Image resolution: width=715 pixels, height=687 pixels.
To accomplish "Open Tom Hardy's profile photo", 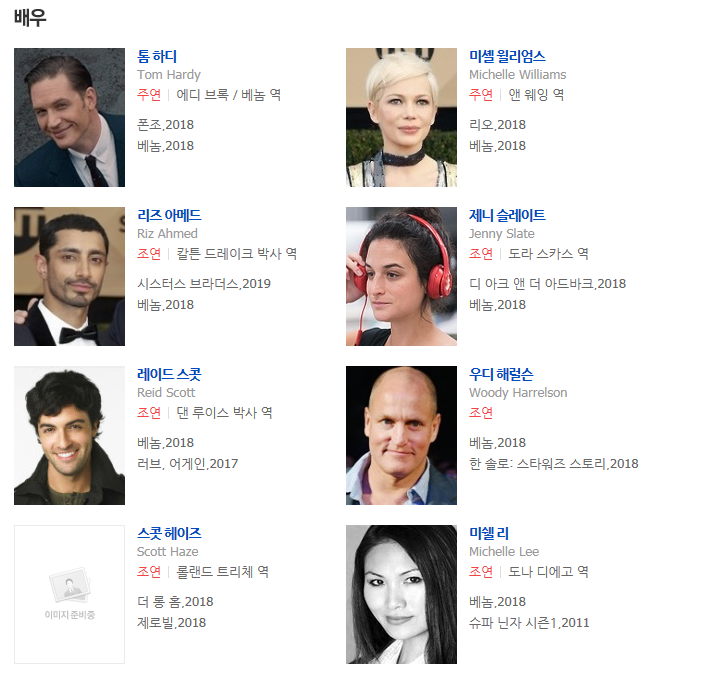I will (69, 117).
